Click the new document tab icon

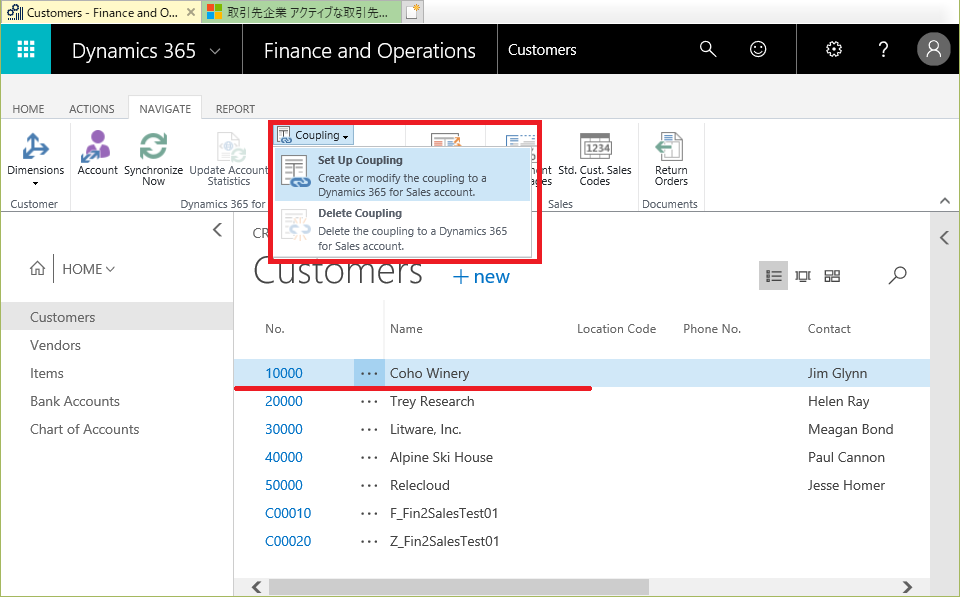click(413, 12)
